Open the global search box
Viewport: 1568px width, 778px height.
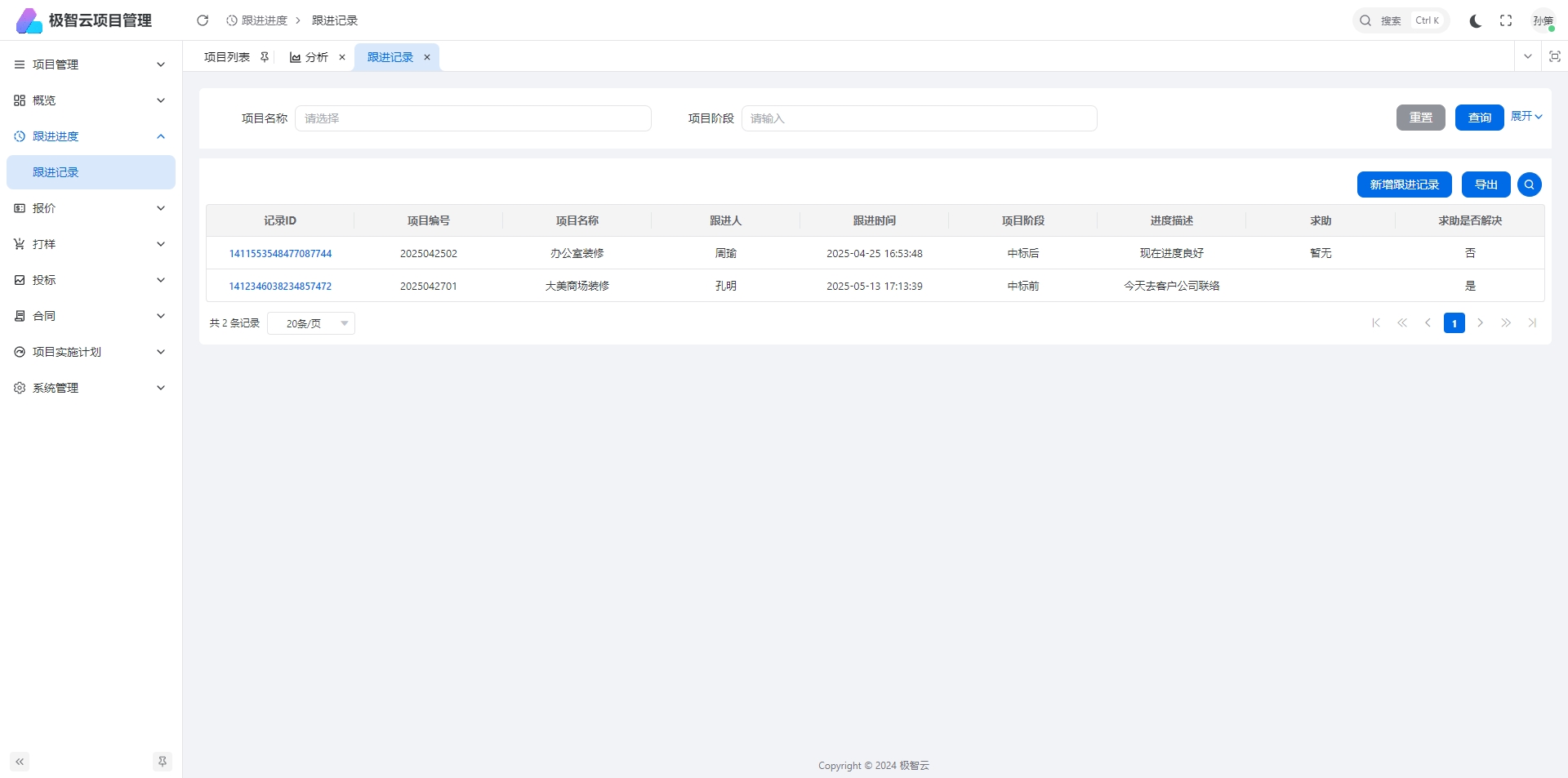[1400, 21]
